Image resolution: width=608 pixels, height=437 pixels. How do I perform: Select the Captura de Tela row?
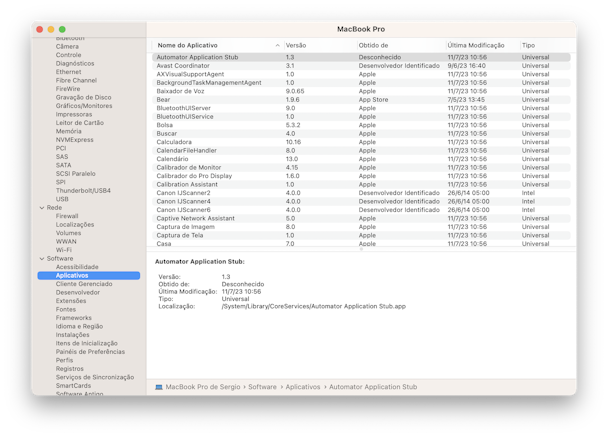[x=361, y=236]
